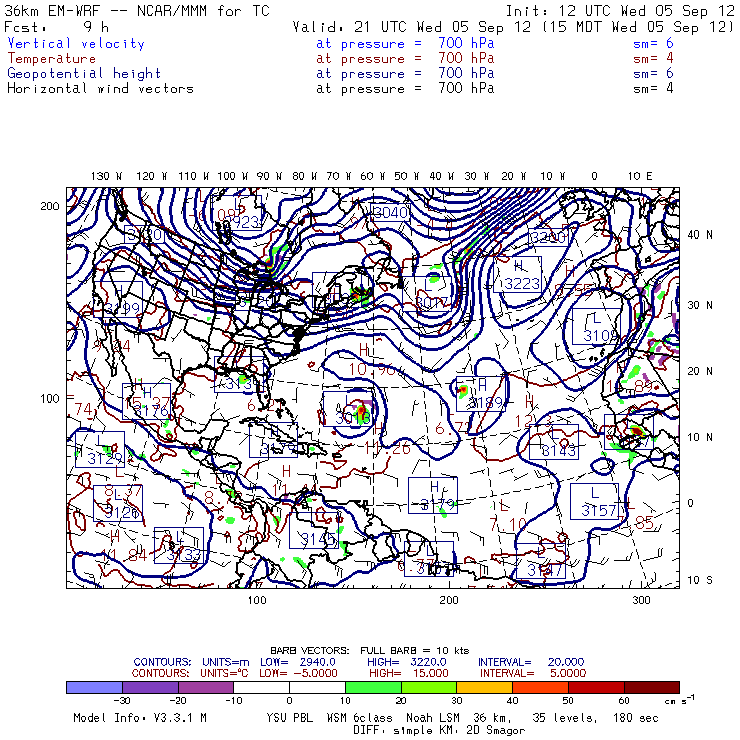Click the '180 sec' timestep text
This screenshot has height=740, width=740.
(635, 718)
